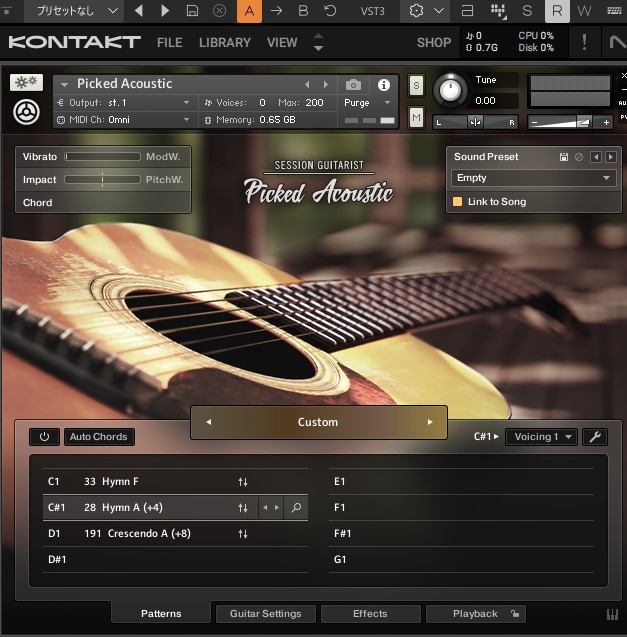Click the window layout icon in host toolbar
This screenshot has height=637, width=627.
468,11
